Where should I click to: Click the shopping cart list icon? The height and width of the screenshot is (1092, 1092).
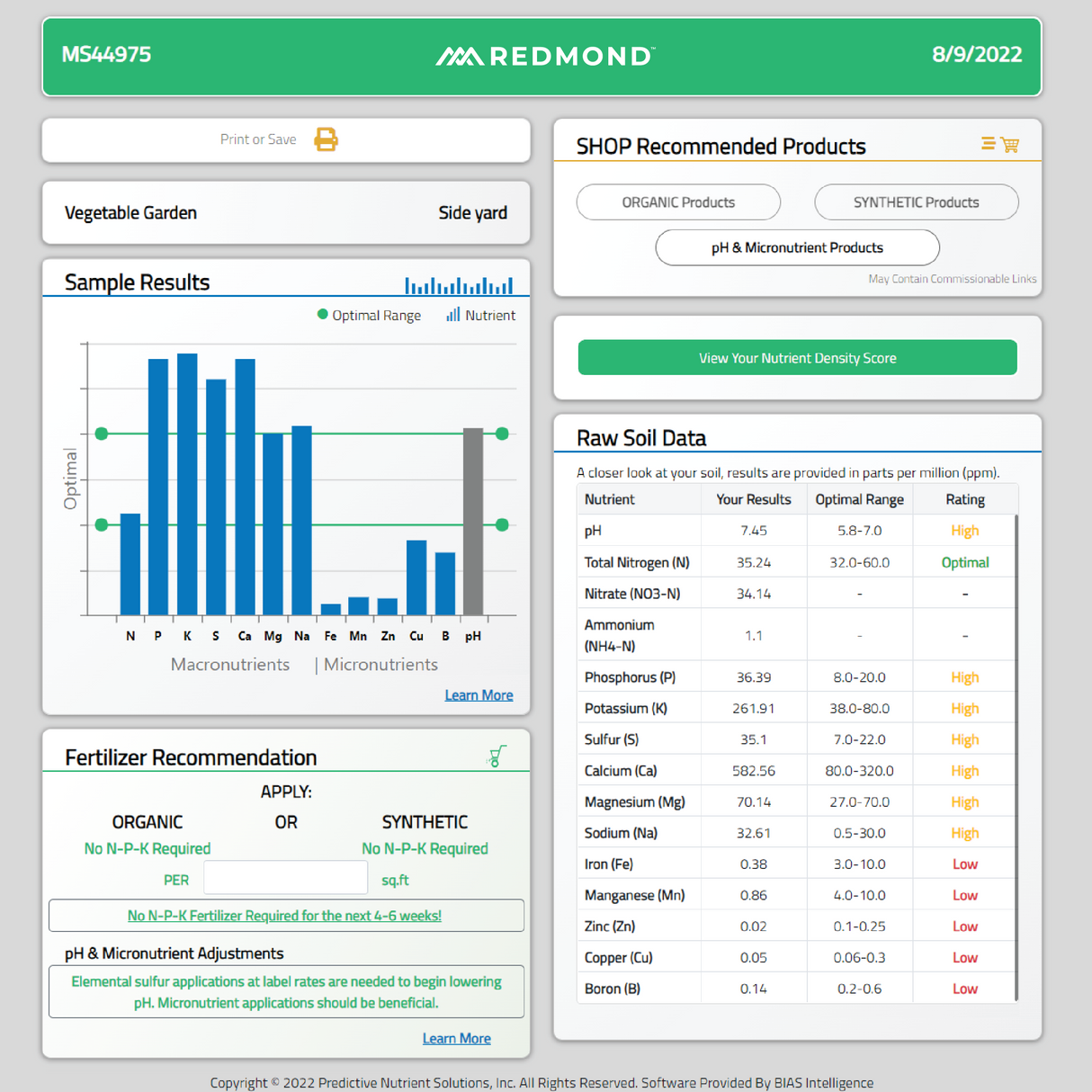coord(999,145)
